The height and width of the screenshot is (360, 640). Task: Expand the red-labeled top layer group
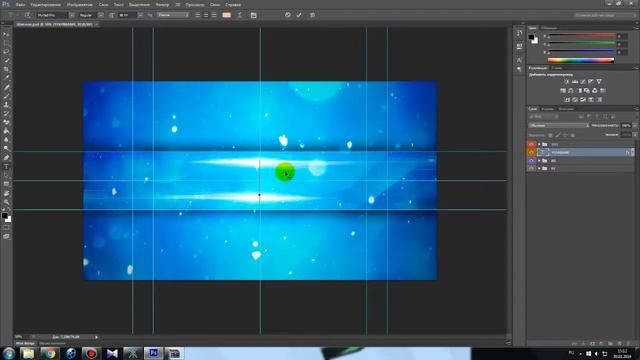(539, 144)
